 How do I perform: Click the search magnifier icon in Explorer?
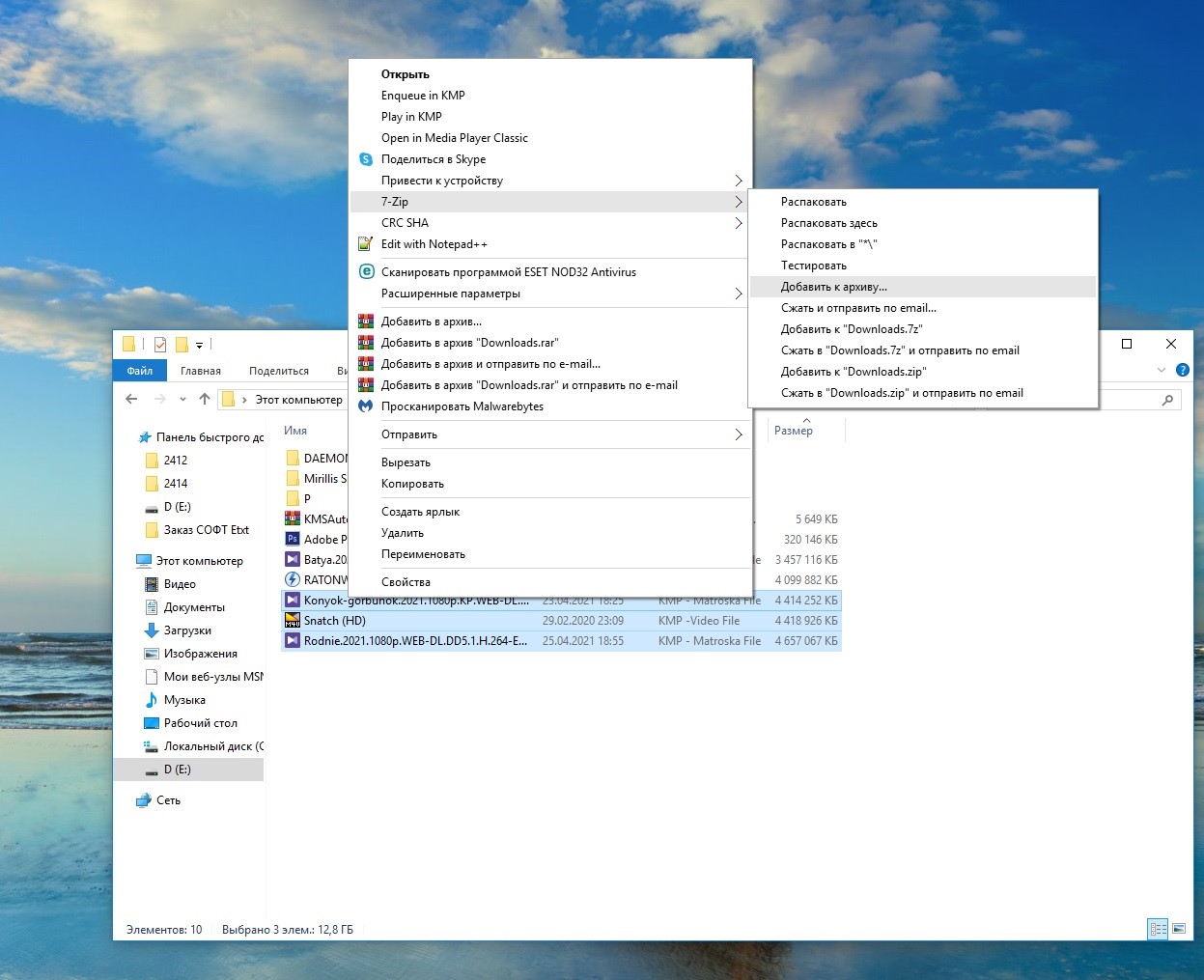click(x=1167, y=400)
